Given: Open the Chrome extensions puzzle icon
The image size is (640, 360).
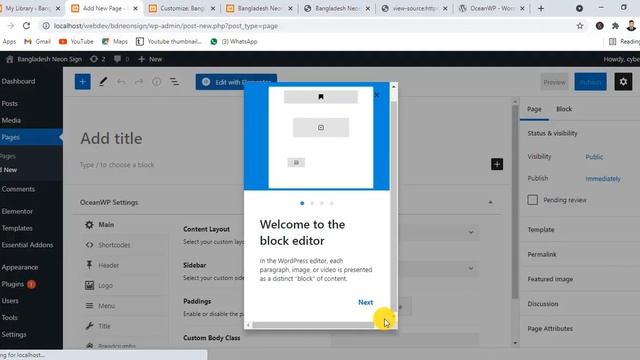Looking at the screenshot, I should point(615,26).
